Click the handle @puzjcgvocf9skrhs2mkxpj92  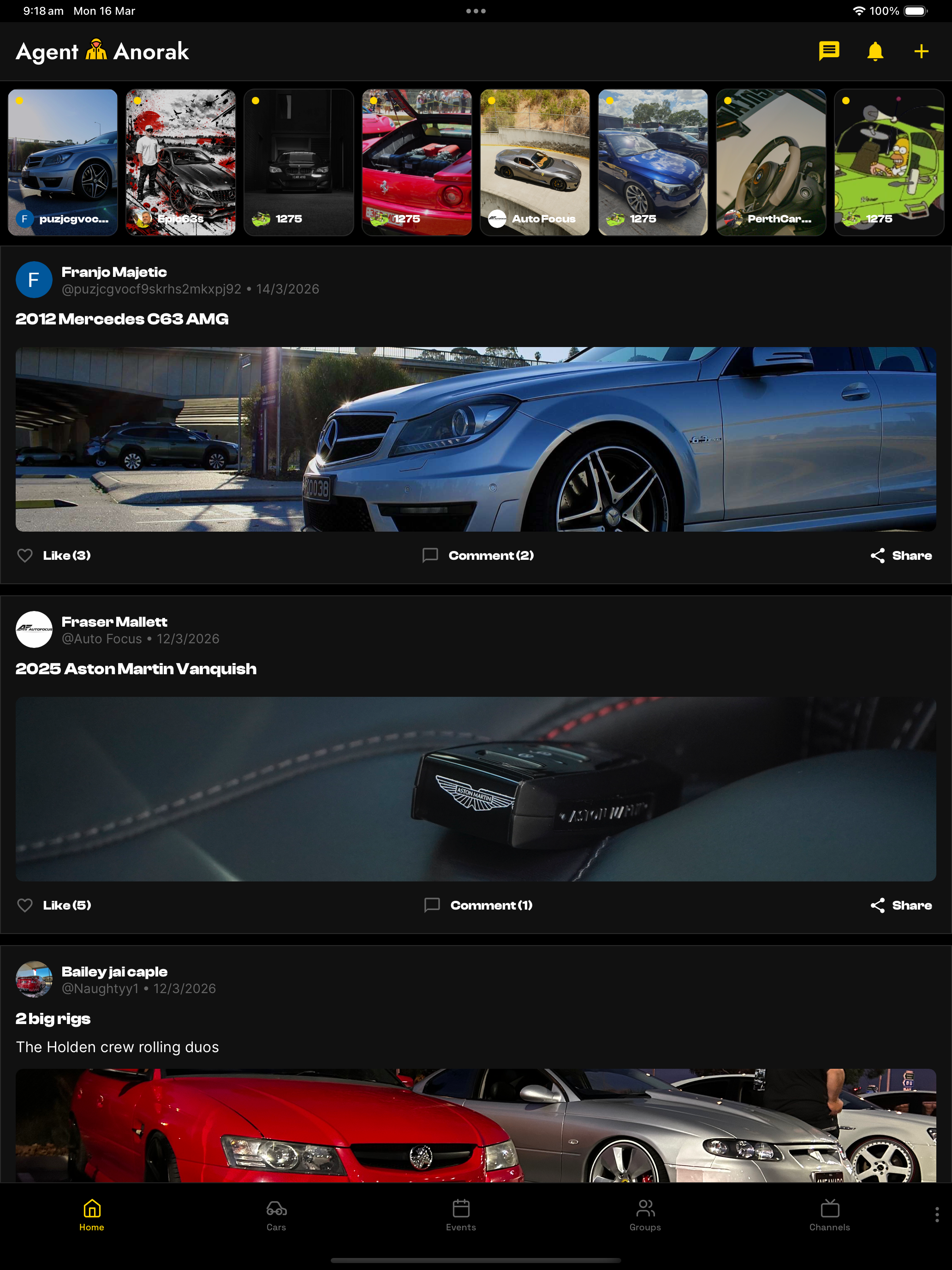tap(151, 289)
